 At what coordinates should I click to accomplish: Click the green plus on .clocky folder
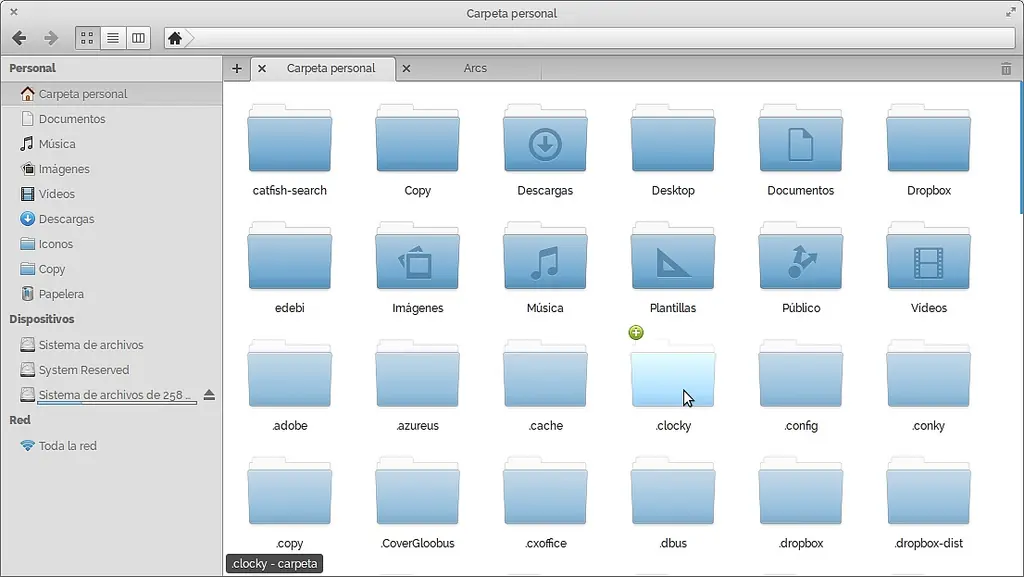[x=636, y=332]
